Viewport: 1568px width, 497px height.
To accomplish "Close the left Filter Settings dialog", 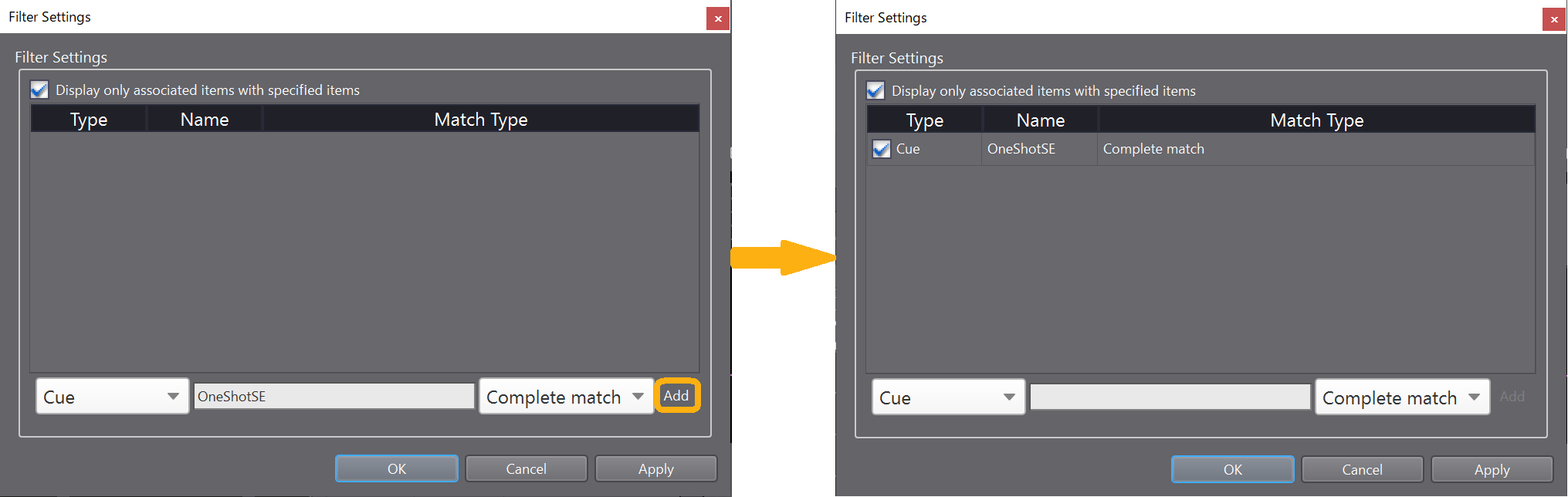I will click(718, 19).
